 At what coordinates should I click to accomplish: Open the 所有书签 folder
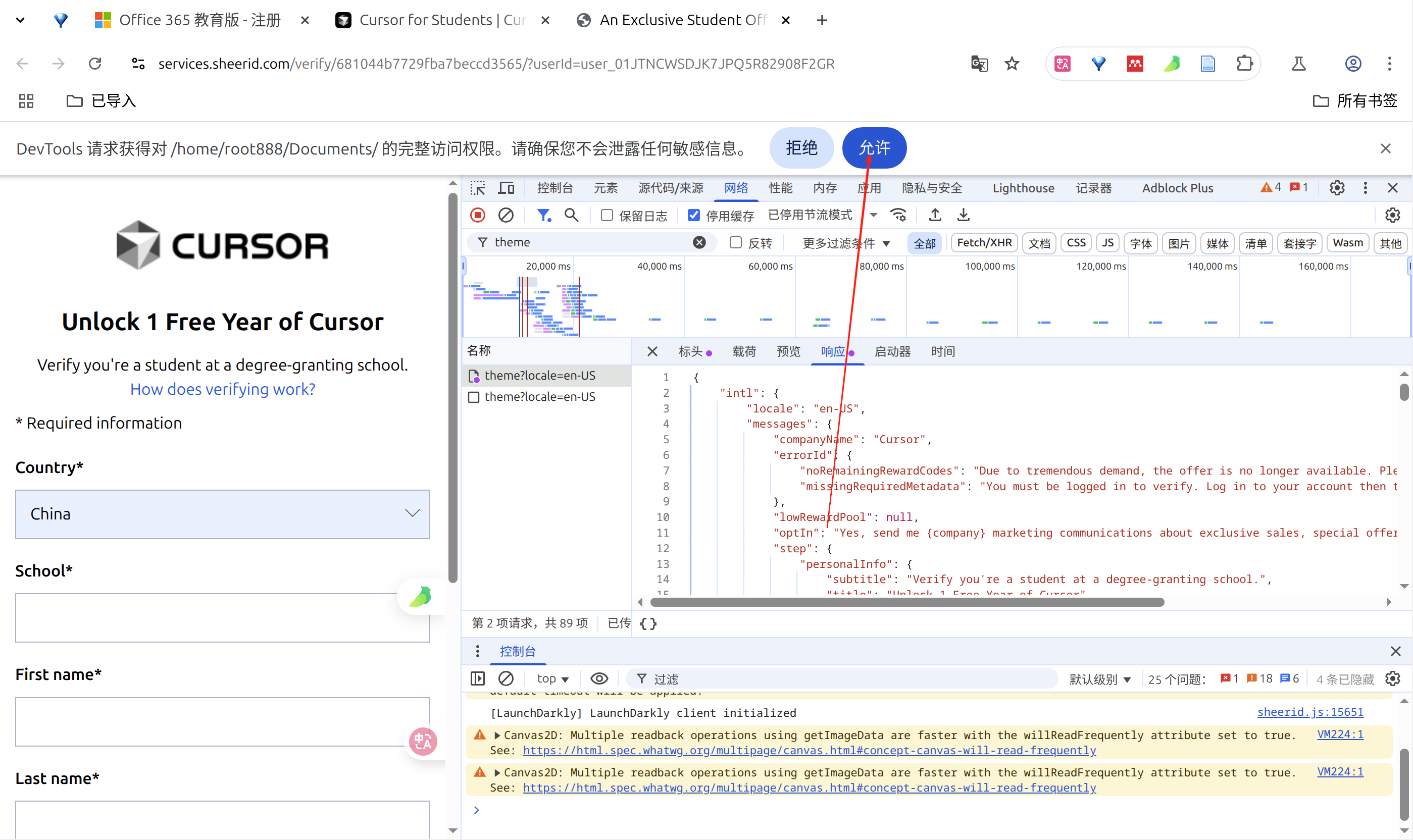1355,101
